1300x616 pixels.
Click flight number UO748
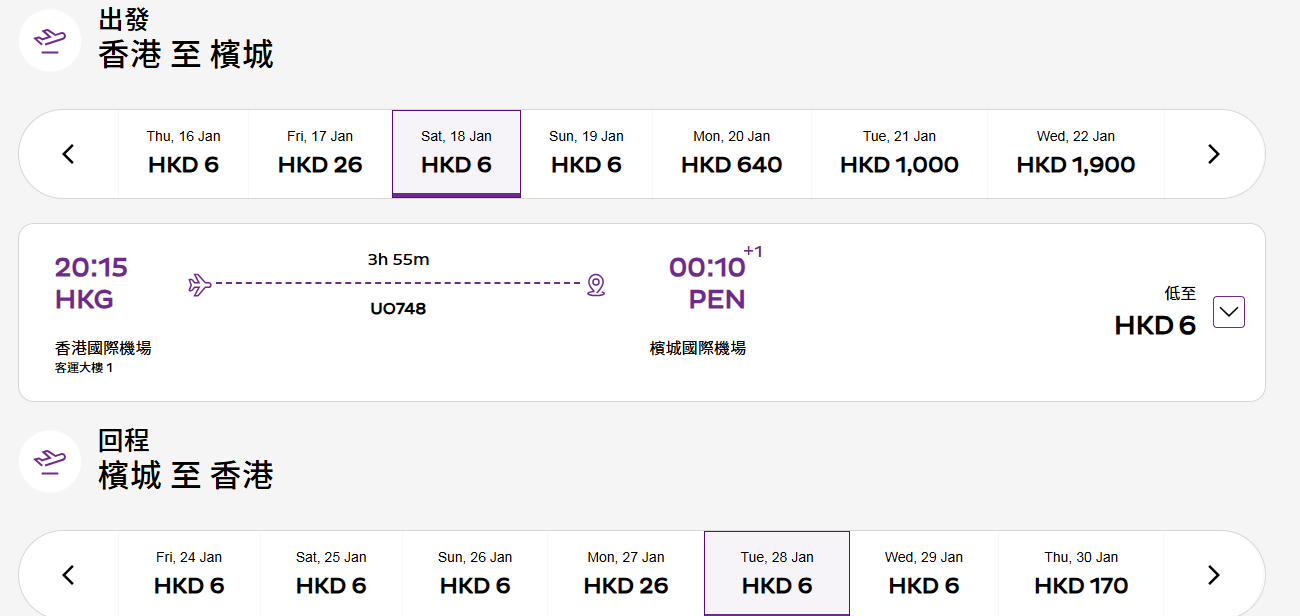[x=398, y=309]
